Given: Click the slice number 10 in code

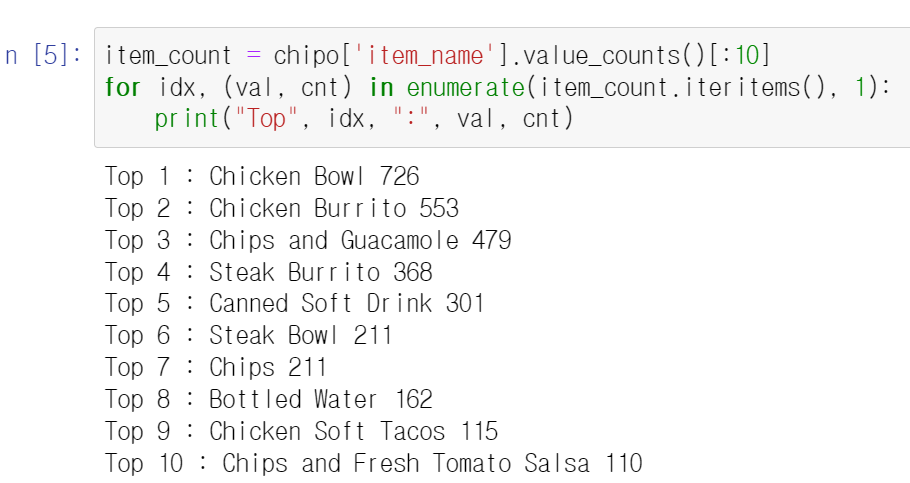Looking at the screenshot, I should click(747, 56).
